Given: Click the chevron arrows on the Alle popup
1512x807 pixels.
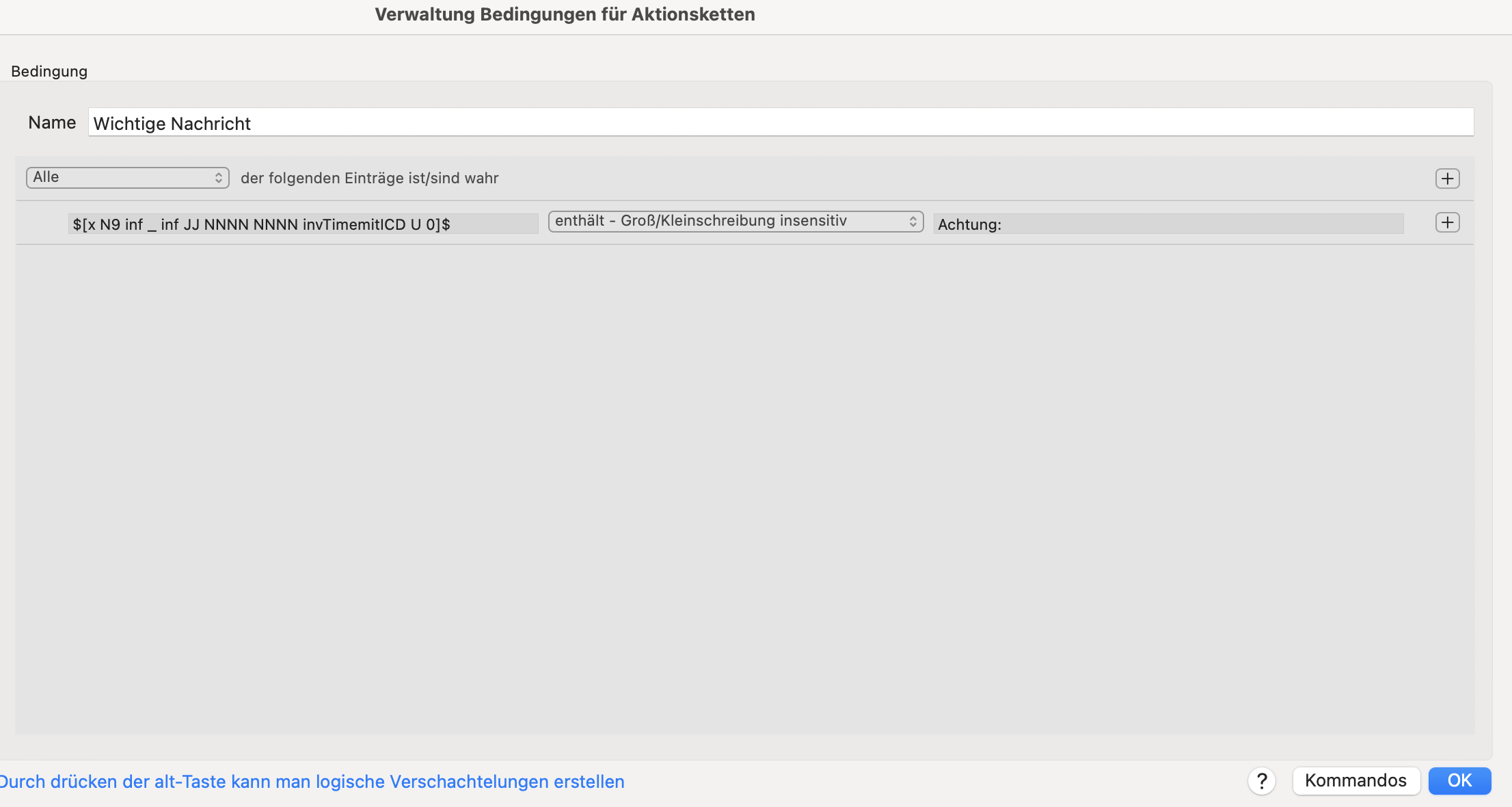Looking at the screenshot, I should pyautogui.click(x=219, y=178).
